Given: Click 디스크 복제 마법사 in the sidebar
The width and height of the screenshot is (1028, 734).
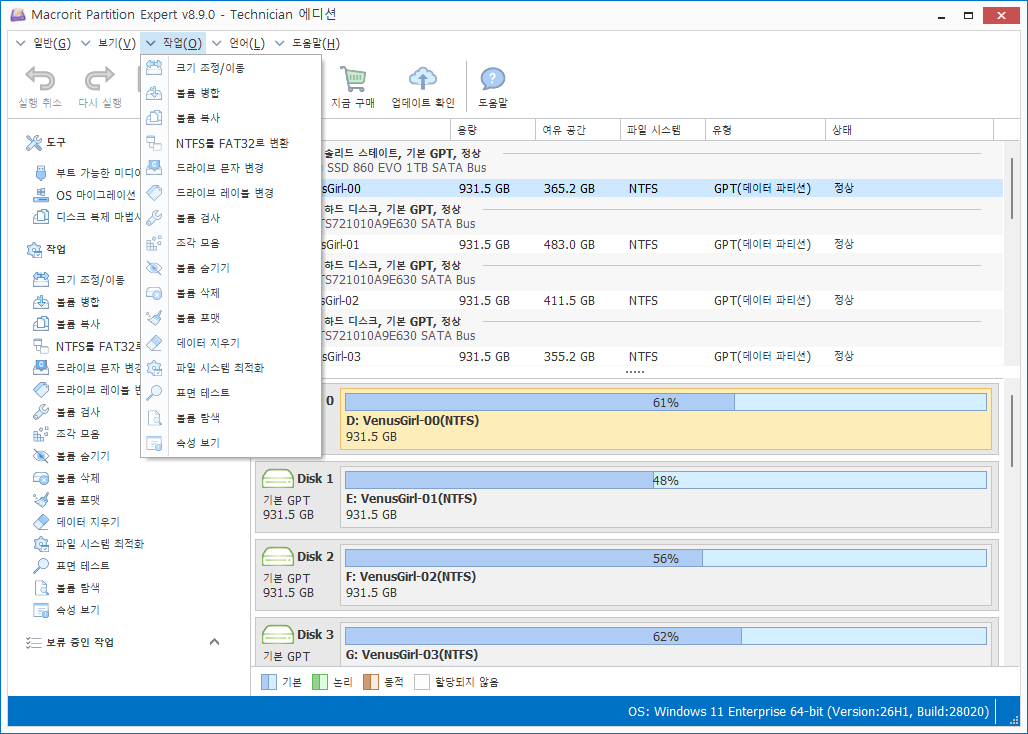Looking at the screenshot, I should tap(88, 217).
